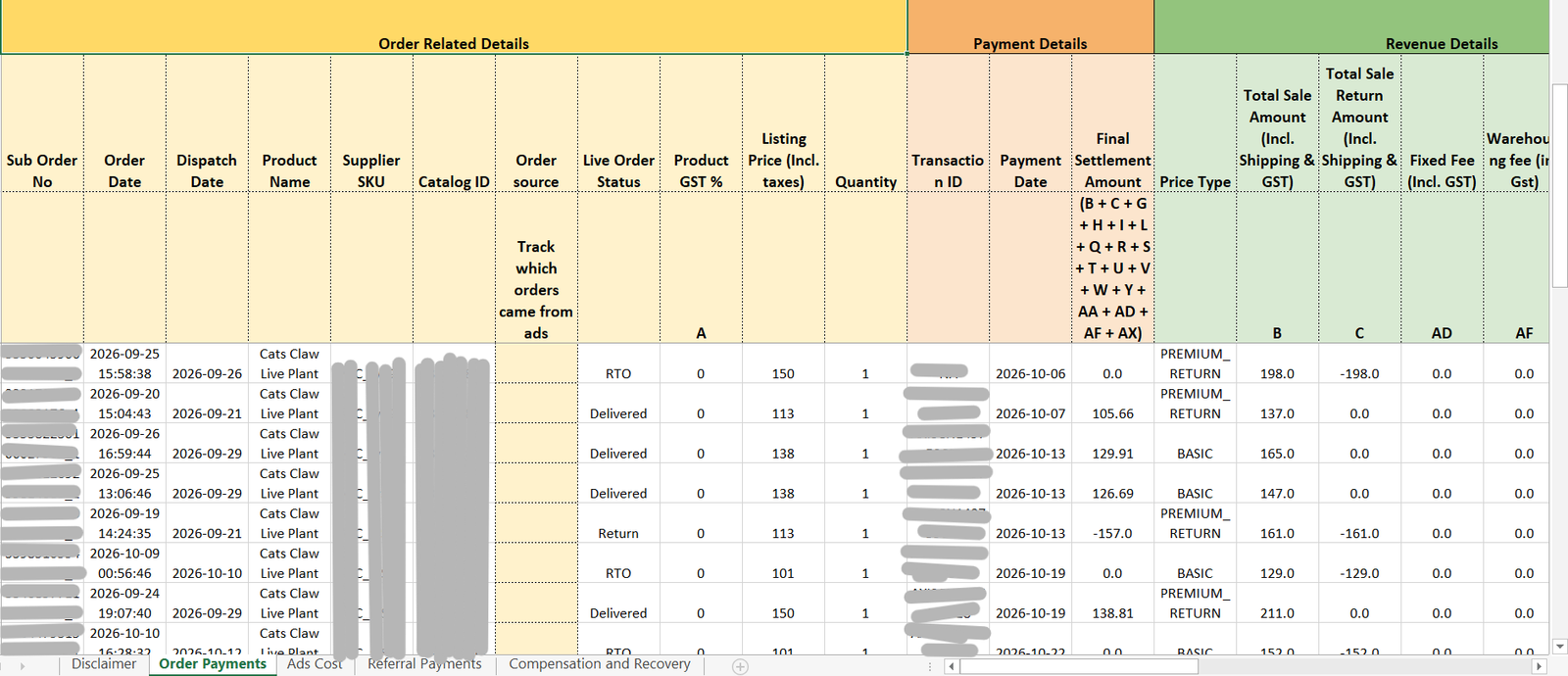This screenshot has width=1568, height=676.
Task: Open the Ads Cost sheet tab
Action: [315, 664]
